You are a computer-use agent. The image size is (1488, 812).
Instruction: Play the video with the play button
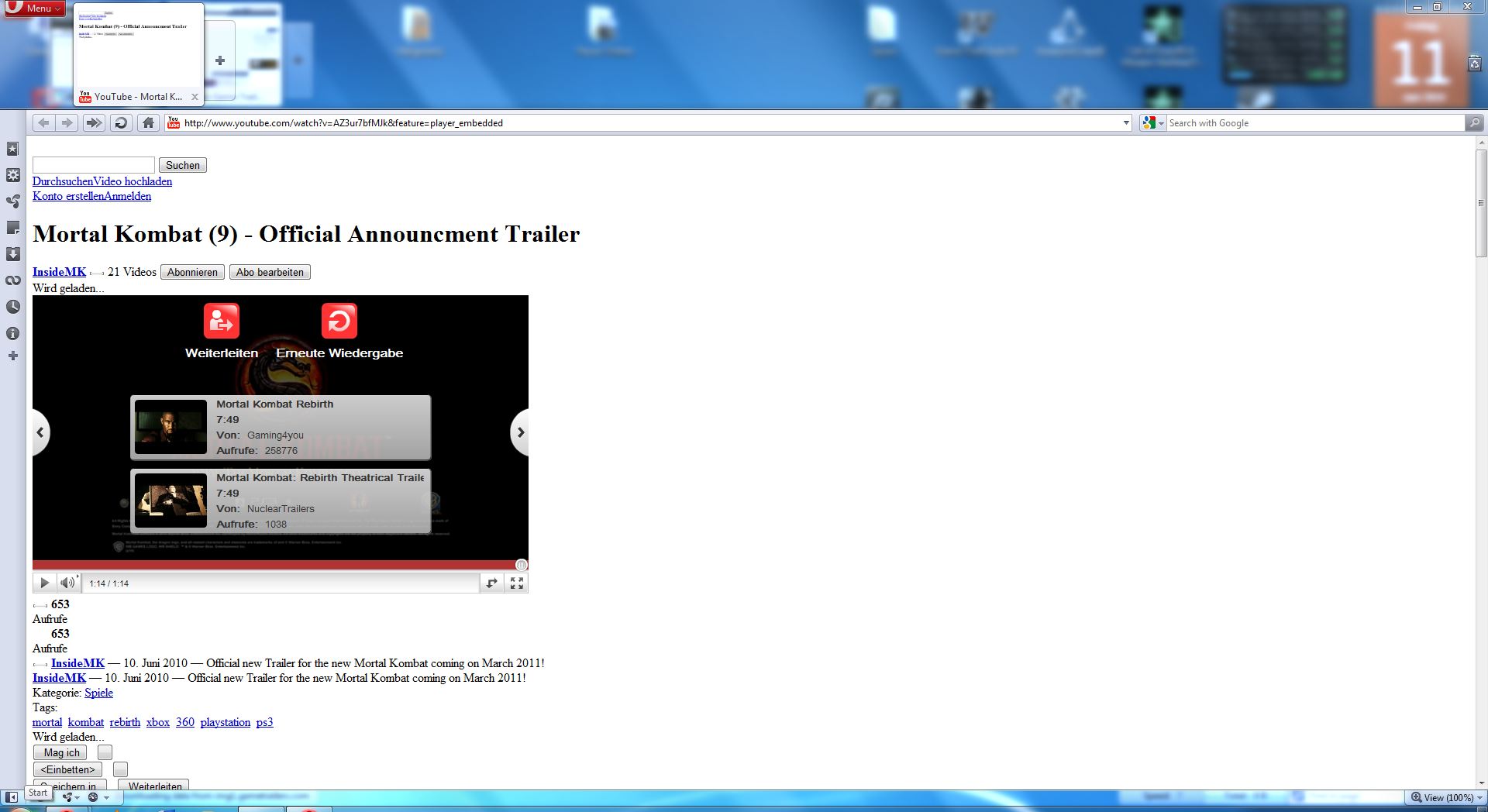(44, 583)
